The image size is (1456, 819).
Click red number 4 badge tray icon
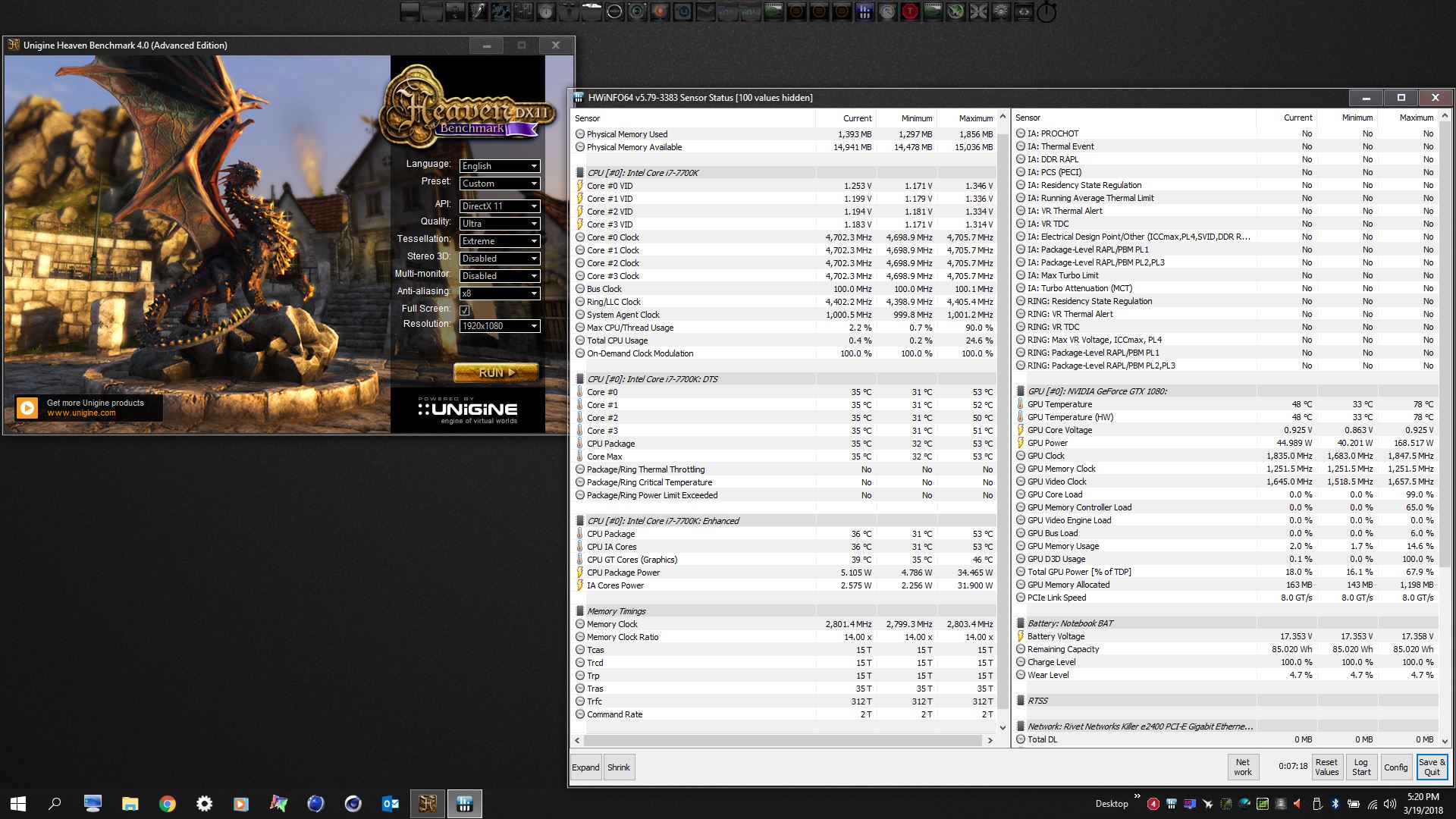tap(1153, 804)
